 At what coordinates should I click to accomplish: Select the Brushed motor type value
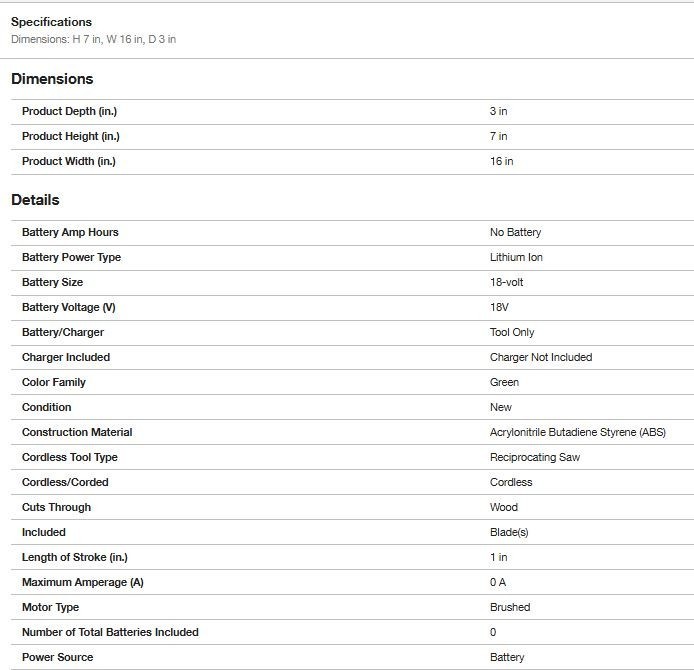[510, 608]
